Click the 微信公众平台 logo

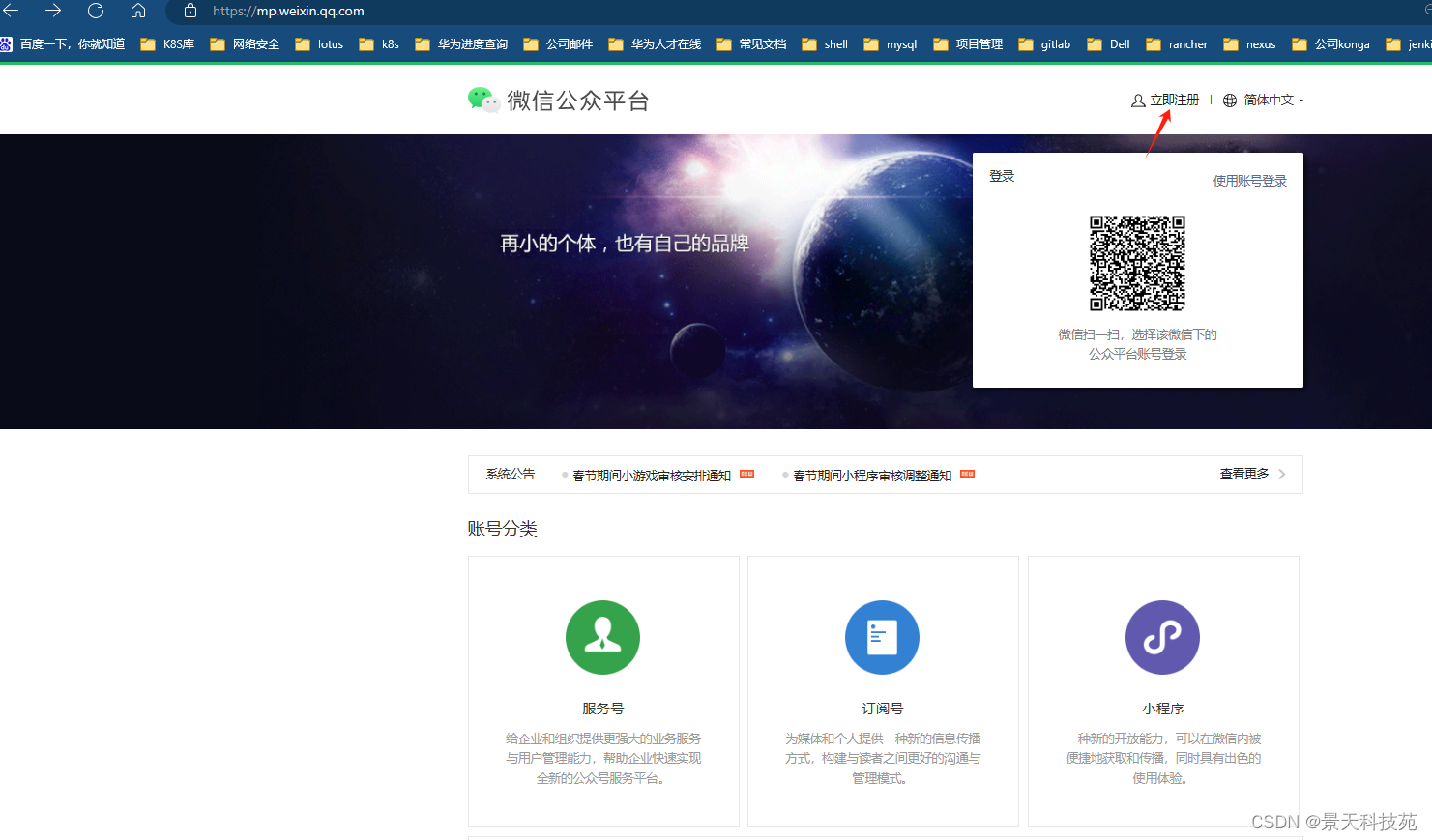pos(558,101)
